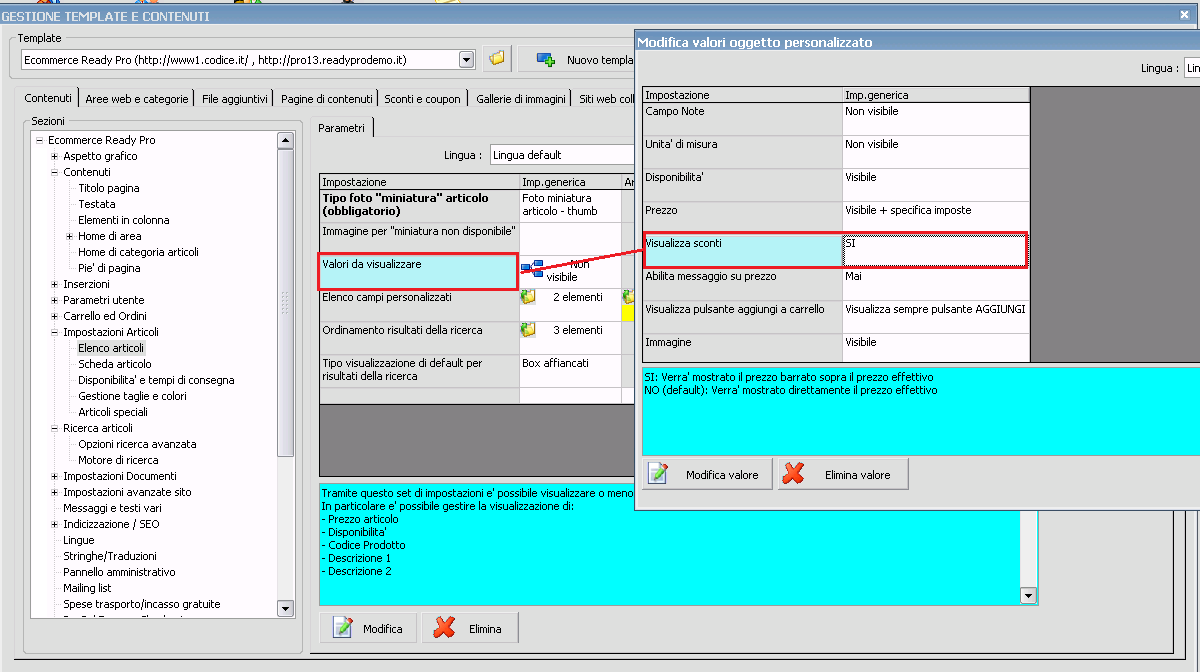Expand the Impostazioni Documenti node
The height and width of the screenshot is (672, 1200).
tap(54, 476)
